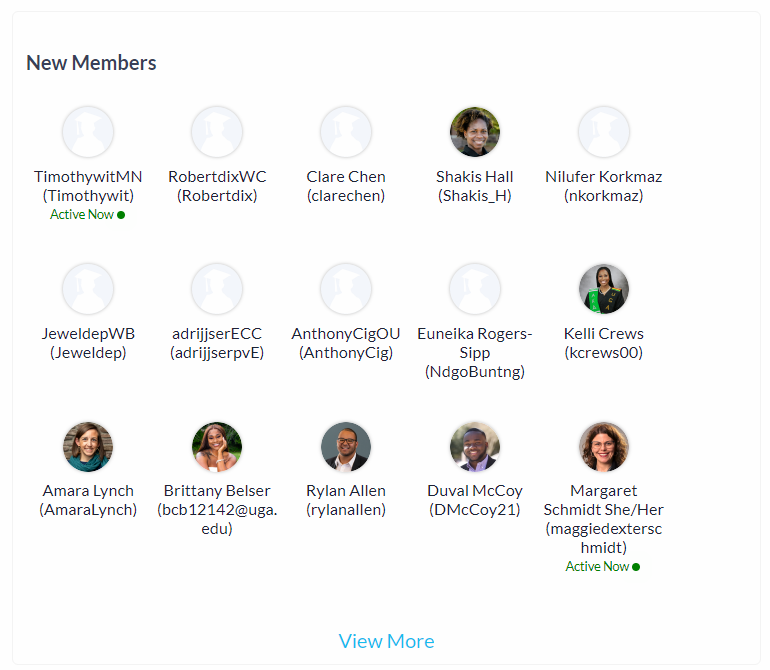Click Margaret Schmidt's profile photo

coord(604,446)
